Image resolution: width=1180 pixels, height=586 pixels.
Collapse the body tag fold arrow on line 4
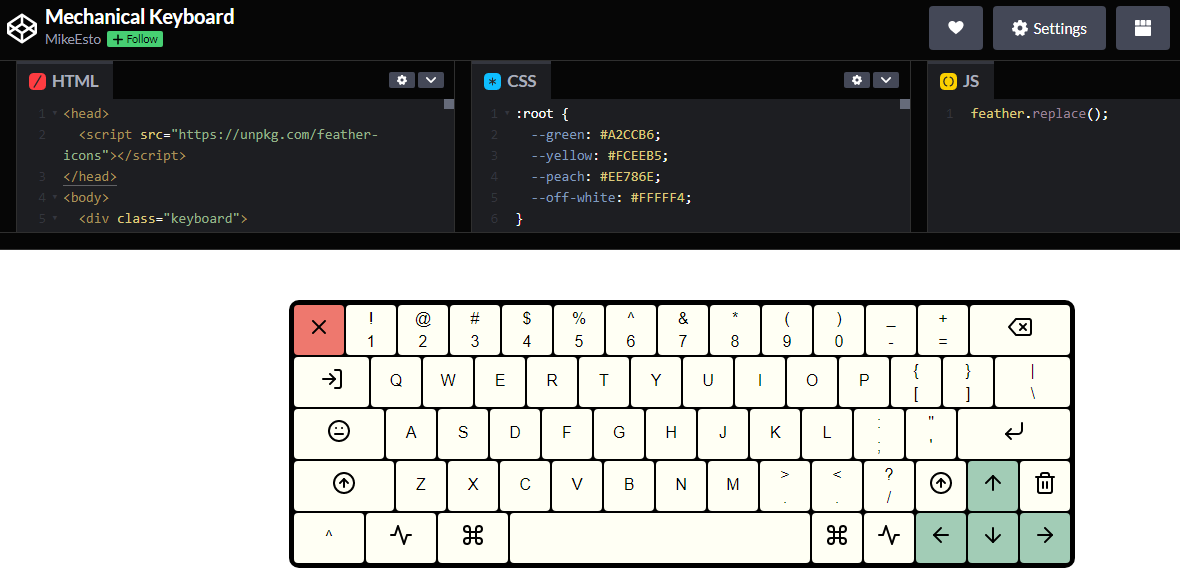(x=54, y=198)
